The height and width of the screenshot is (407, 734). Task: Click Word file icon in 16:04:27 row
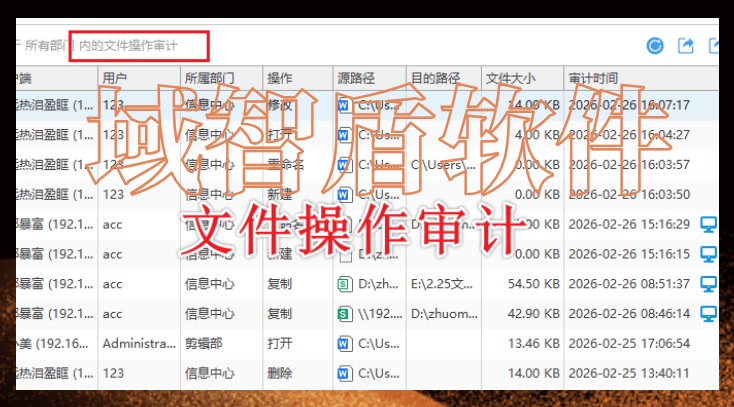tap(345, 135)
